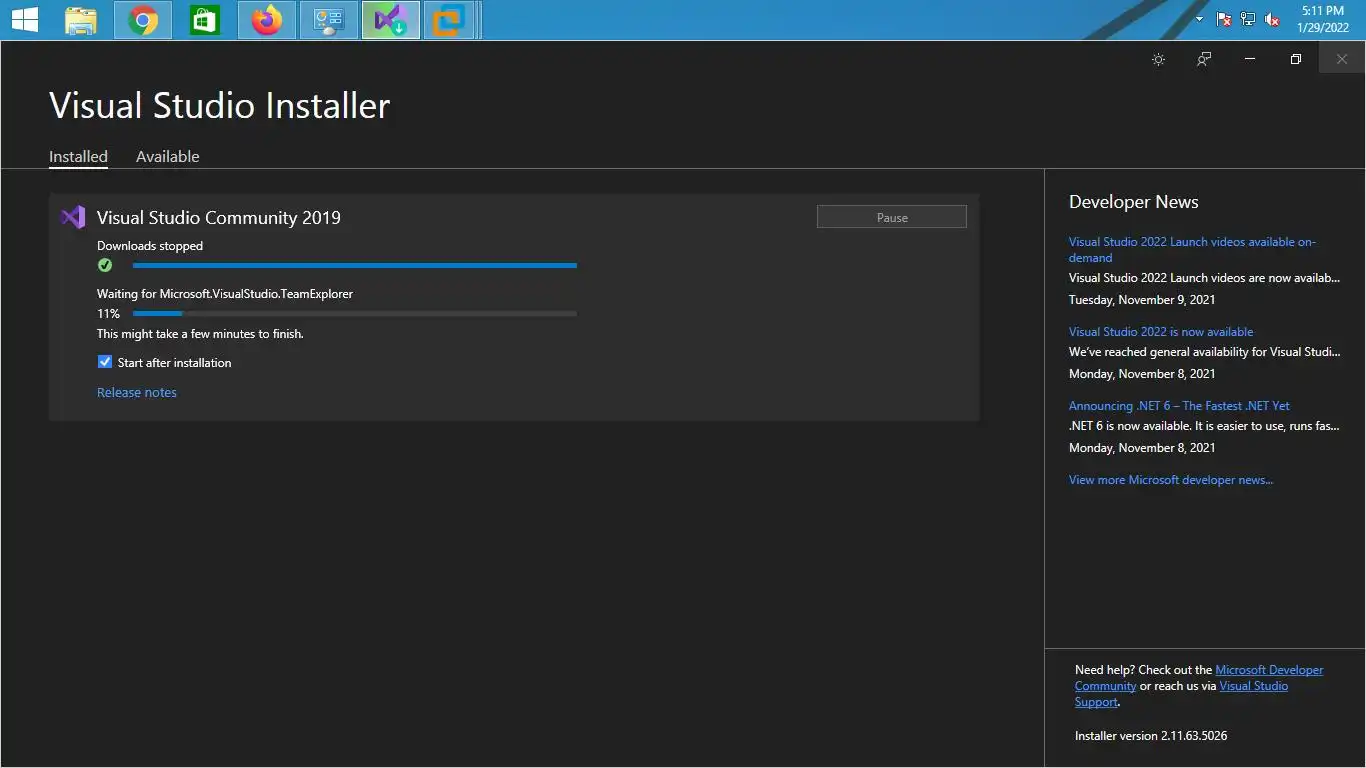Click the completed download progress bar
This screenshot has height=768, width=1366.
tap(355, 265)
